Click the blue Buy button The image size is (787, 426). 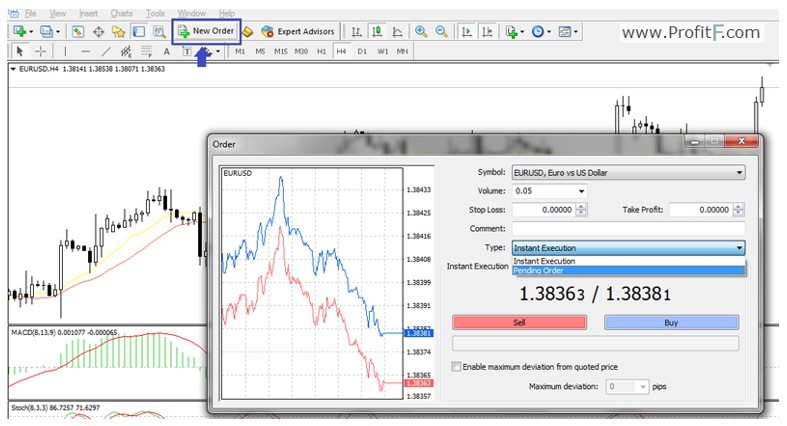[x=671, y=323]
